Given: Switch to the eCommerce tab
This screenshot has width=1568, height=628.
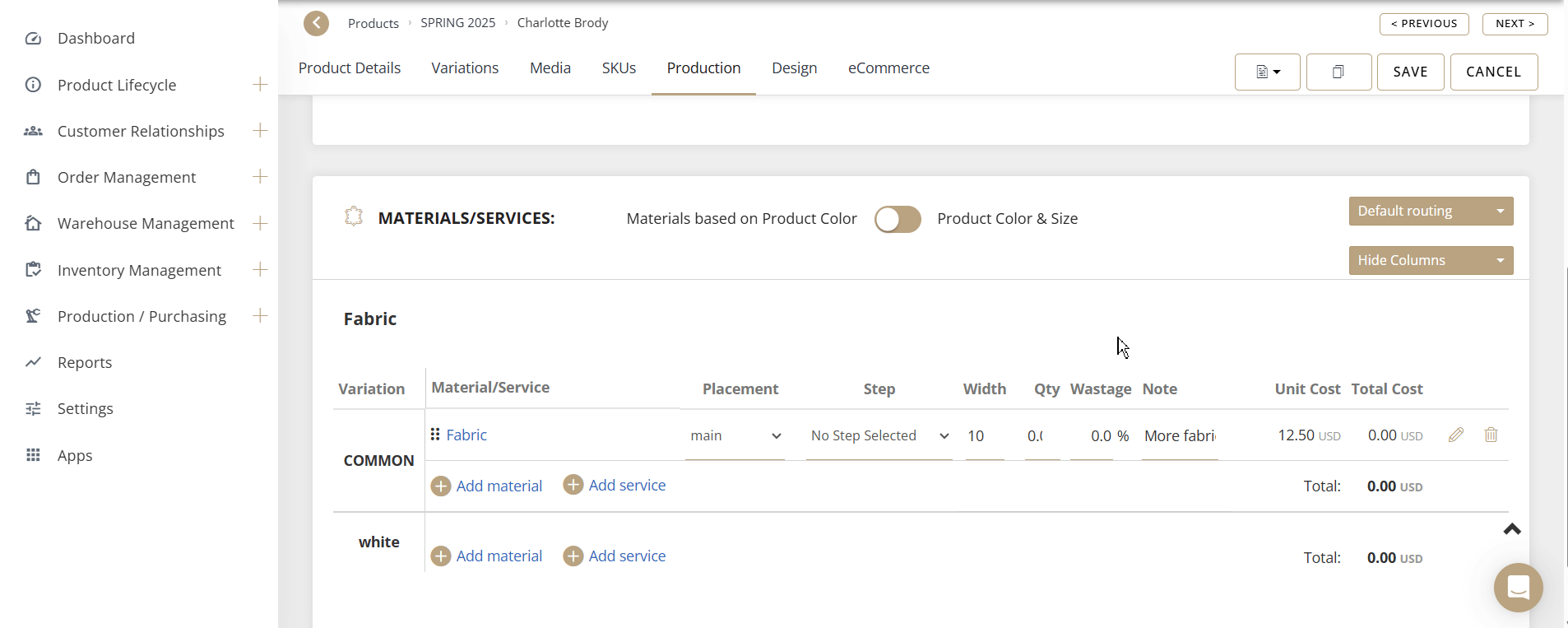Looking at the screenshot, I should 888,68.
